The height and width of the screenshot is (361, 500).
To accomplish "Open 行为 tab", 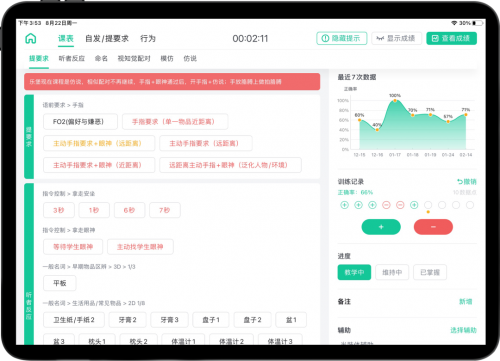I will (148, 38).
